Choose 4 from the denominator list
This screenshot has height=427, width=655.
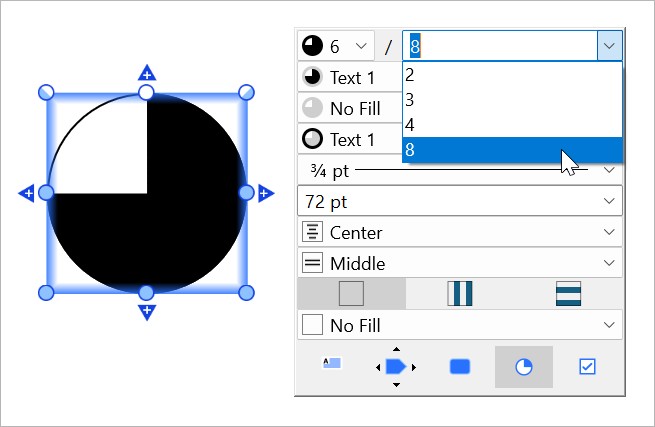click(410, 125)
